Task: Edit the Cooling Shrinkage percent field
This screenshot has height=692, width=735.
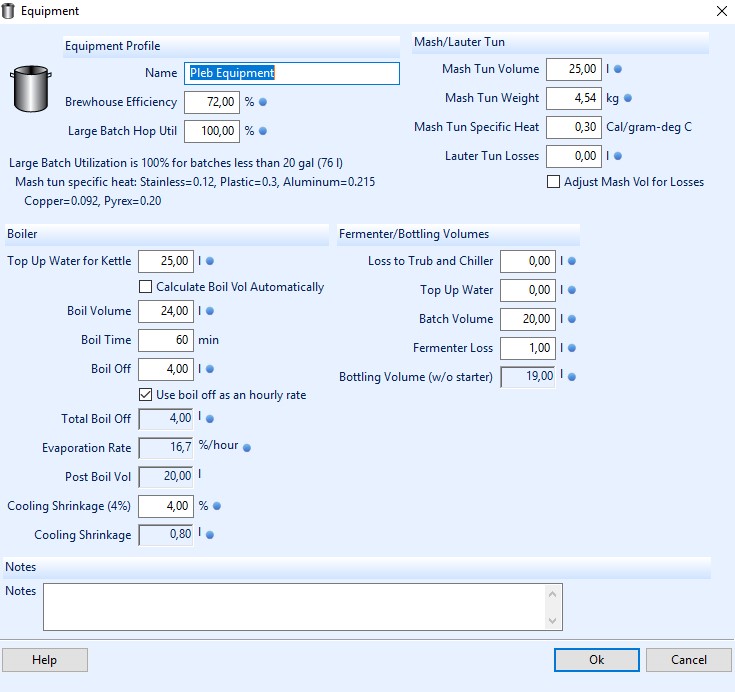Action: click(166, 506)
